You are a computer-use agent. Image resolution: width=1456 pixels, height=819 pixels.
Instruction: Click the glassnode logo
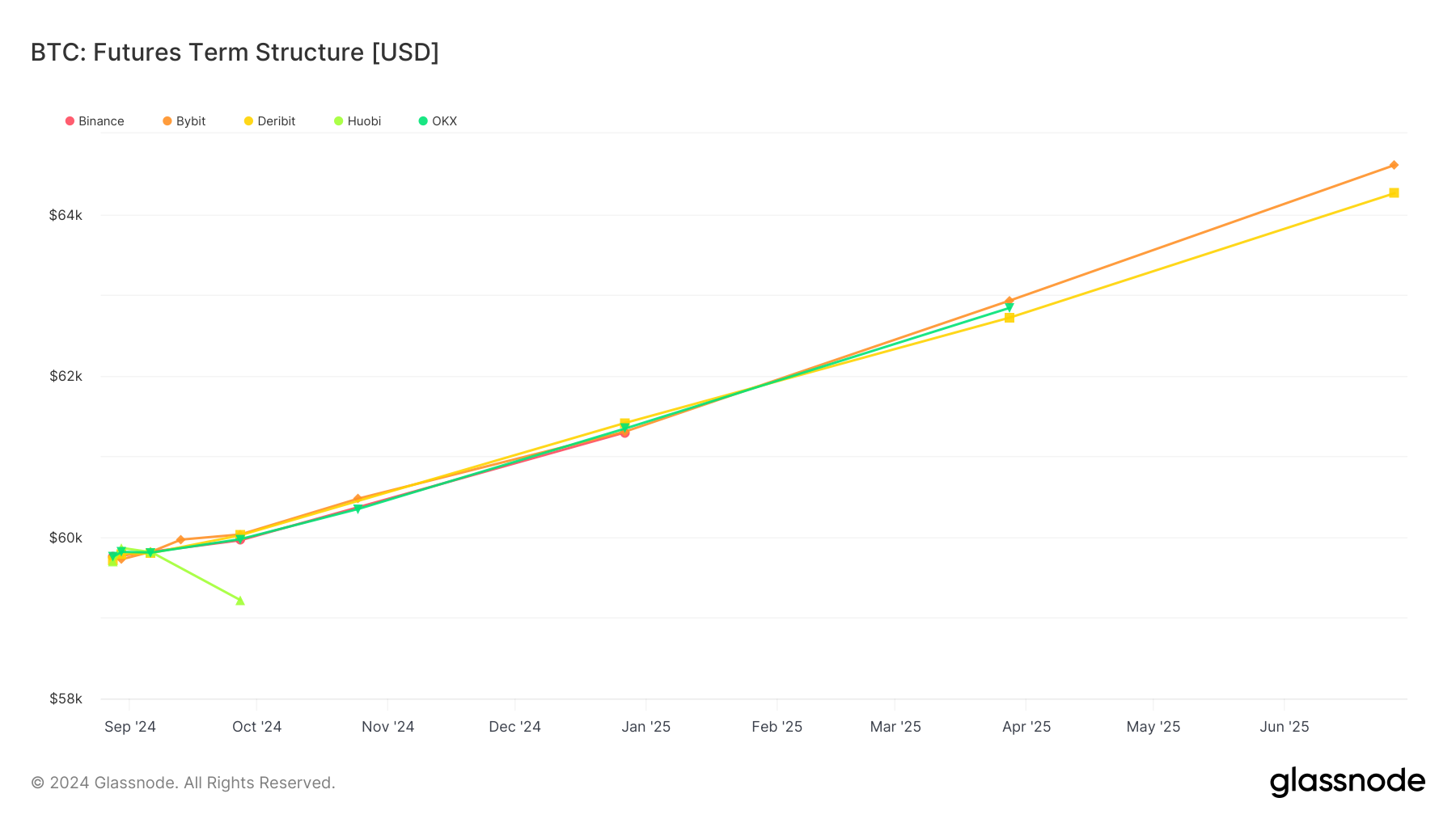1348,781
